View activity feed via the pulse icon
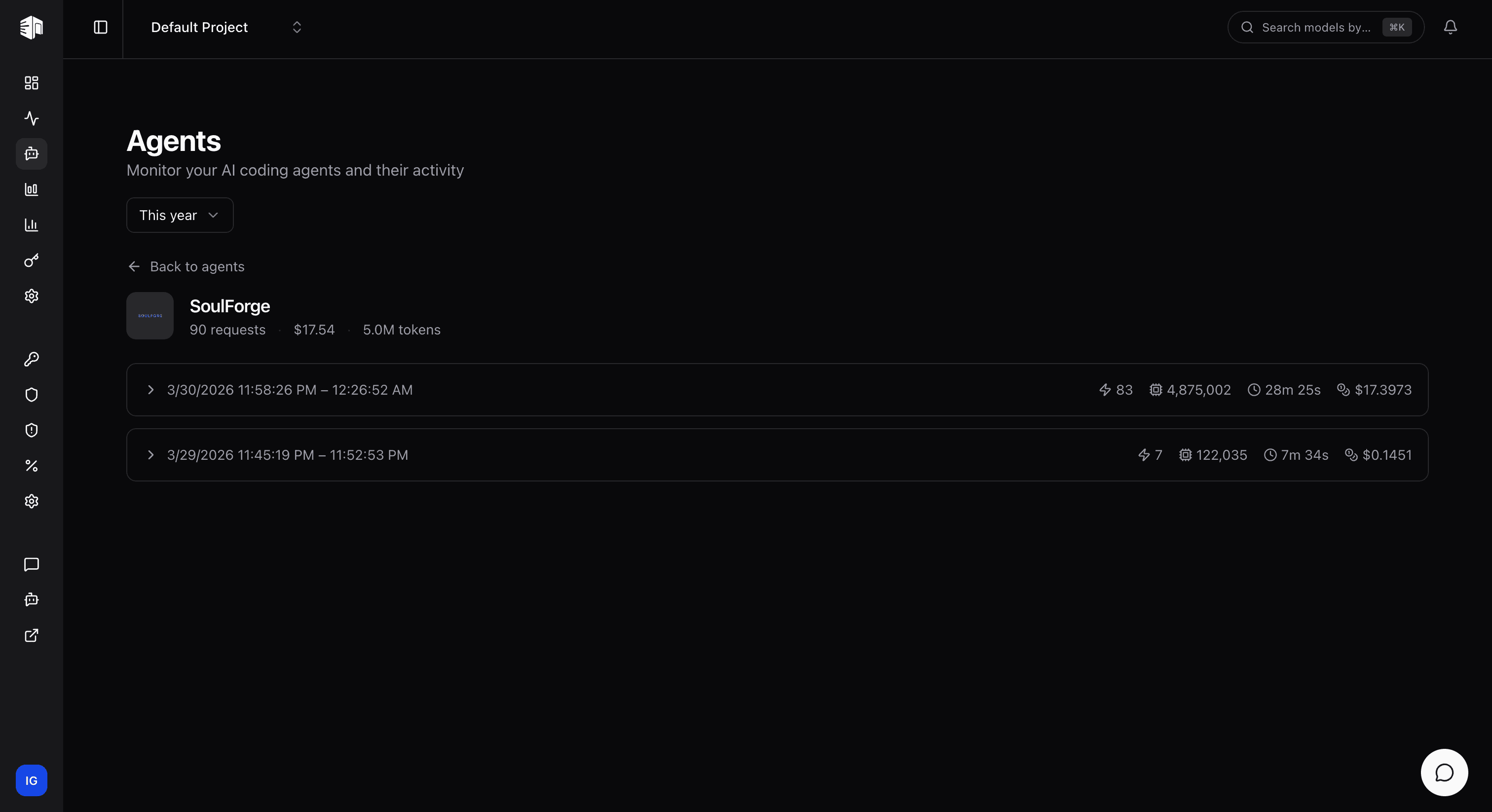This screenshot has width=1492, height=812. [x=31, y=118]
